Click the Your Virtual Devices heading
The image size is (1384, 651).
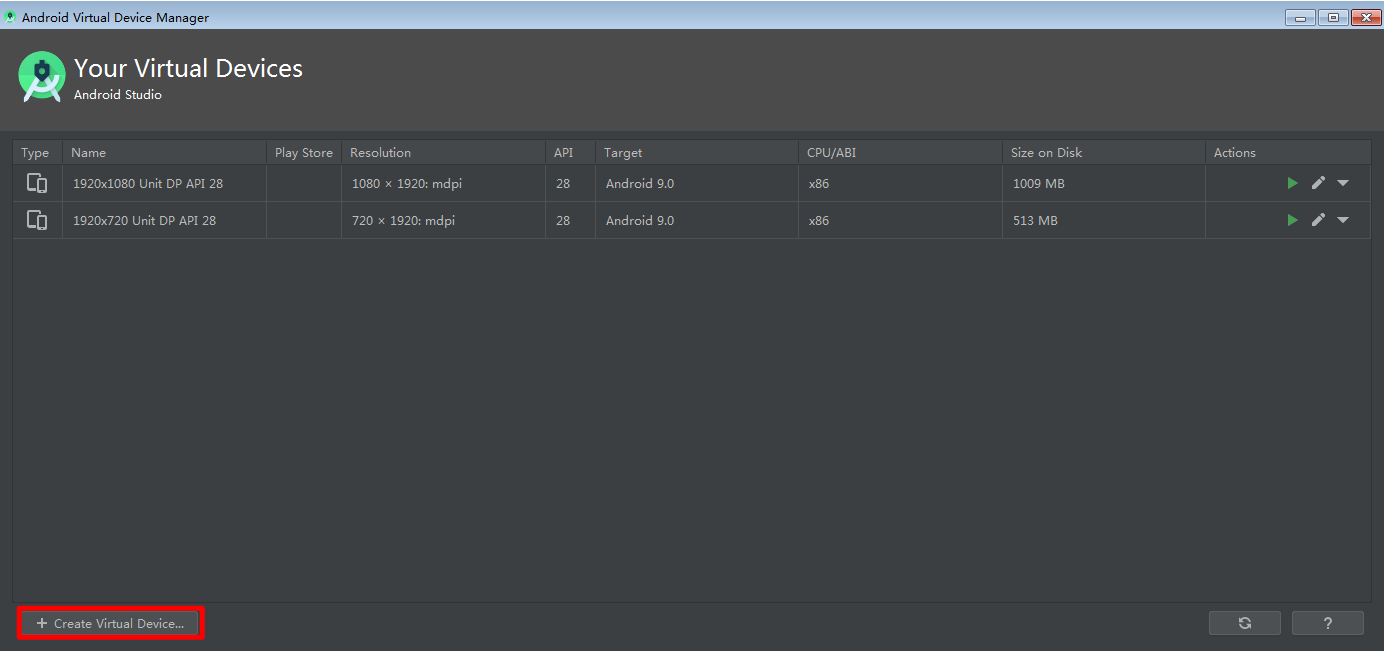[x=188, y=68]
